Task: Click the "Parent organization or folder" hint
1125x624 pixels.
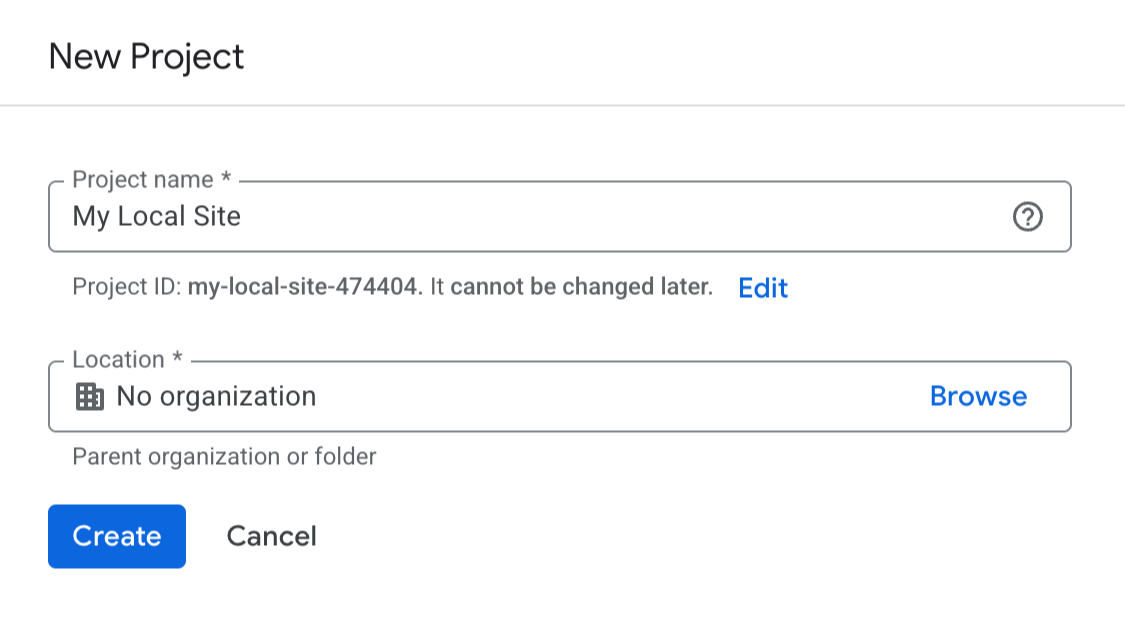Action: click(224, 457)
